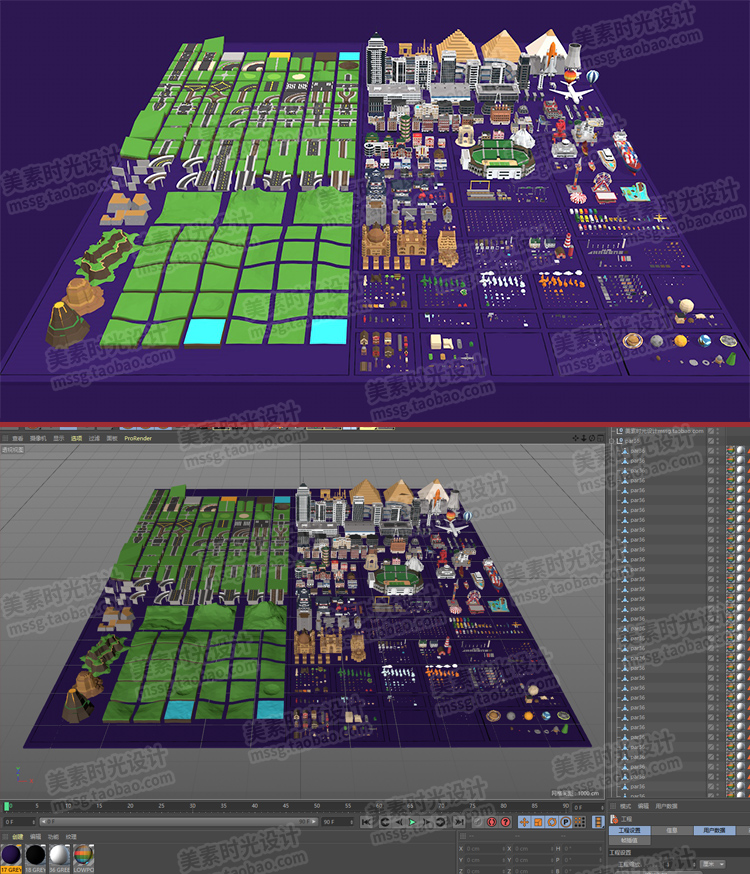Toggle the Scale key orange square icon
Screen dimensions: 750x874
tap(538, 822)
